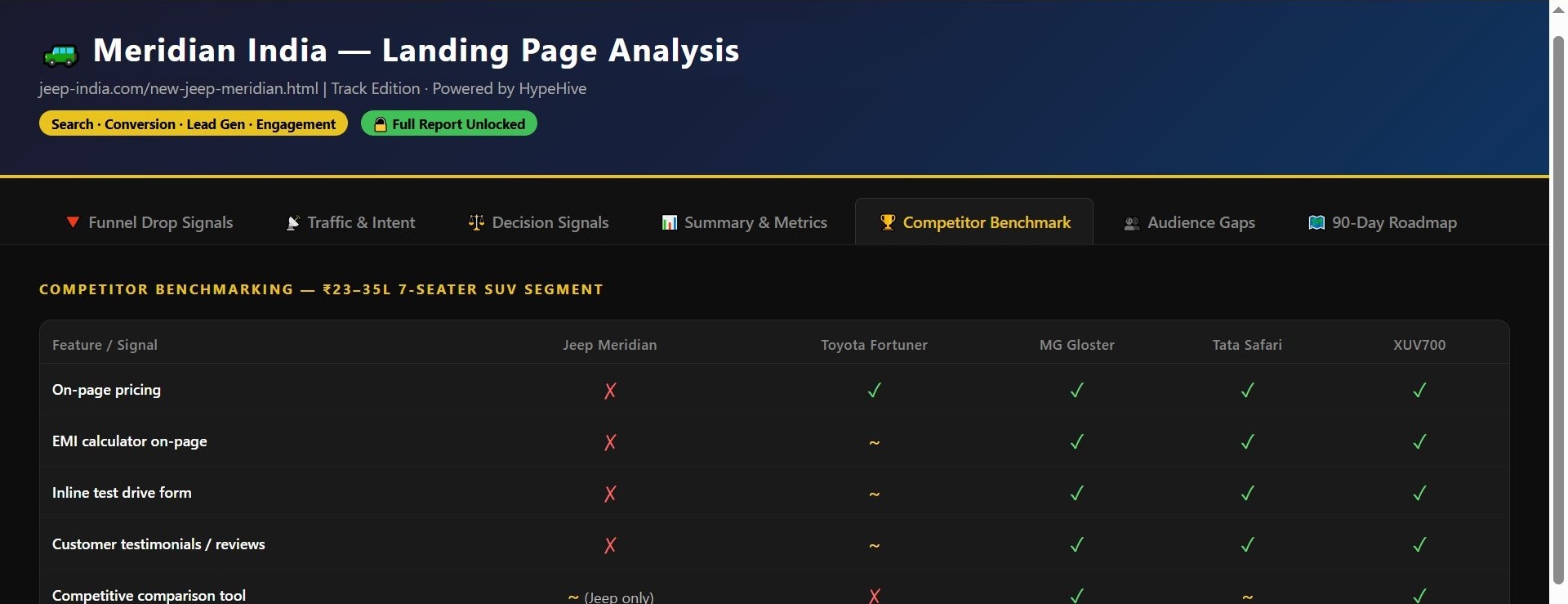Viewport: 1568px width, 604px height.
Task: Click Toyota Fortuner's tilde for Customer testimonials
Action: pos(874,545)
